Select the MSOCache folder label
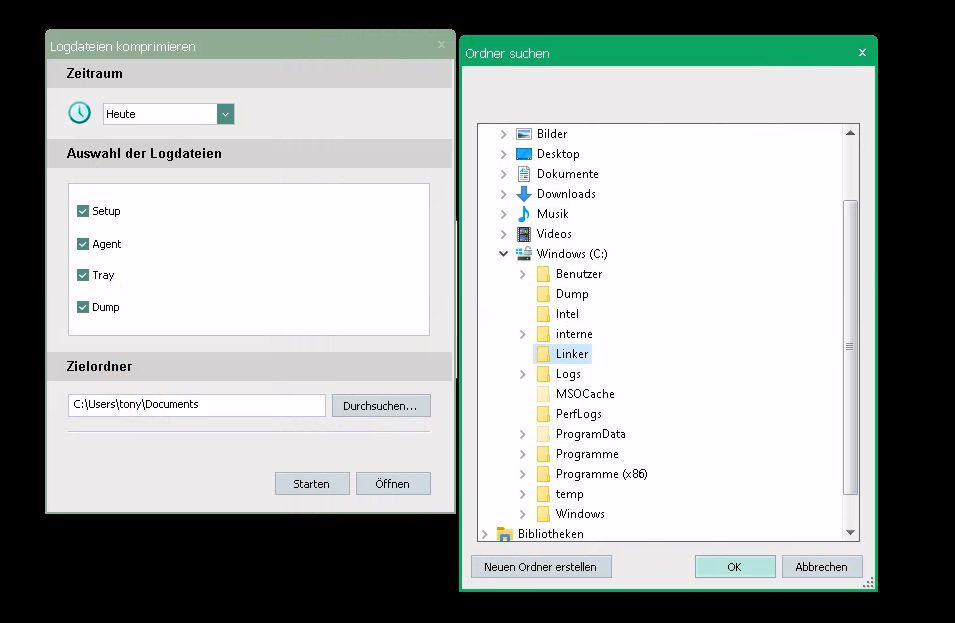955x623 pixels. pos(585,394)
